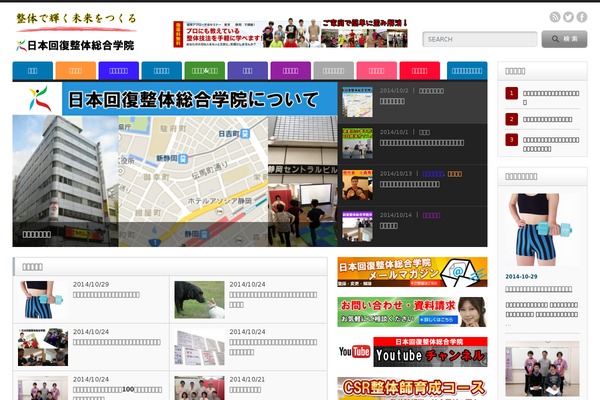Click the 日本回復整体総合学院 header logo
This screenshot has height=400, width=600.
(75, 45)
